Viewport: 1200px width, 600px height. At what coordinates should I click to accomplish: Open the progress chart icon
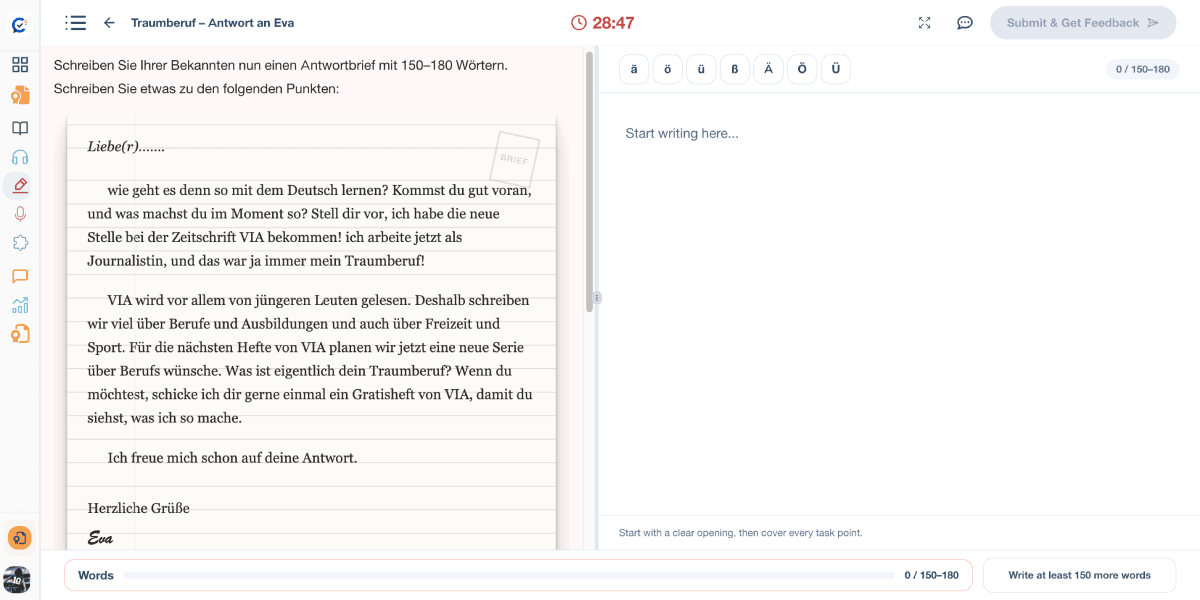pos(20,305)
